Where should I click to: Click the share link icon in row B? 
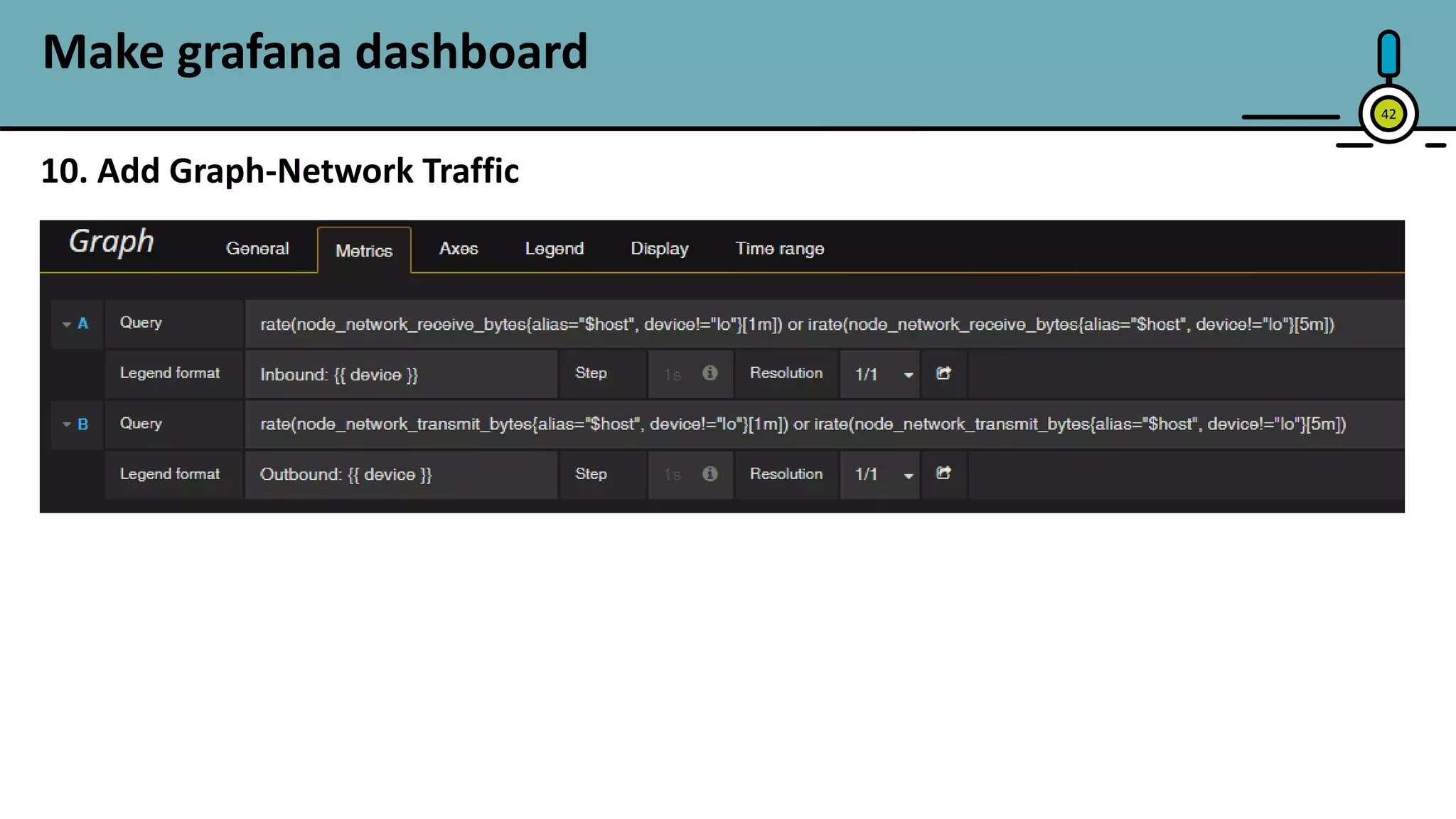[943, 473]
